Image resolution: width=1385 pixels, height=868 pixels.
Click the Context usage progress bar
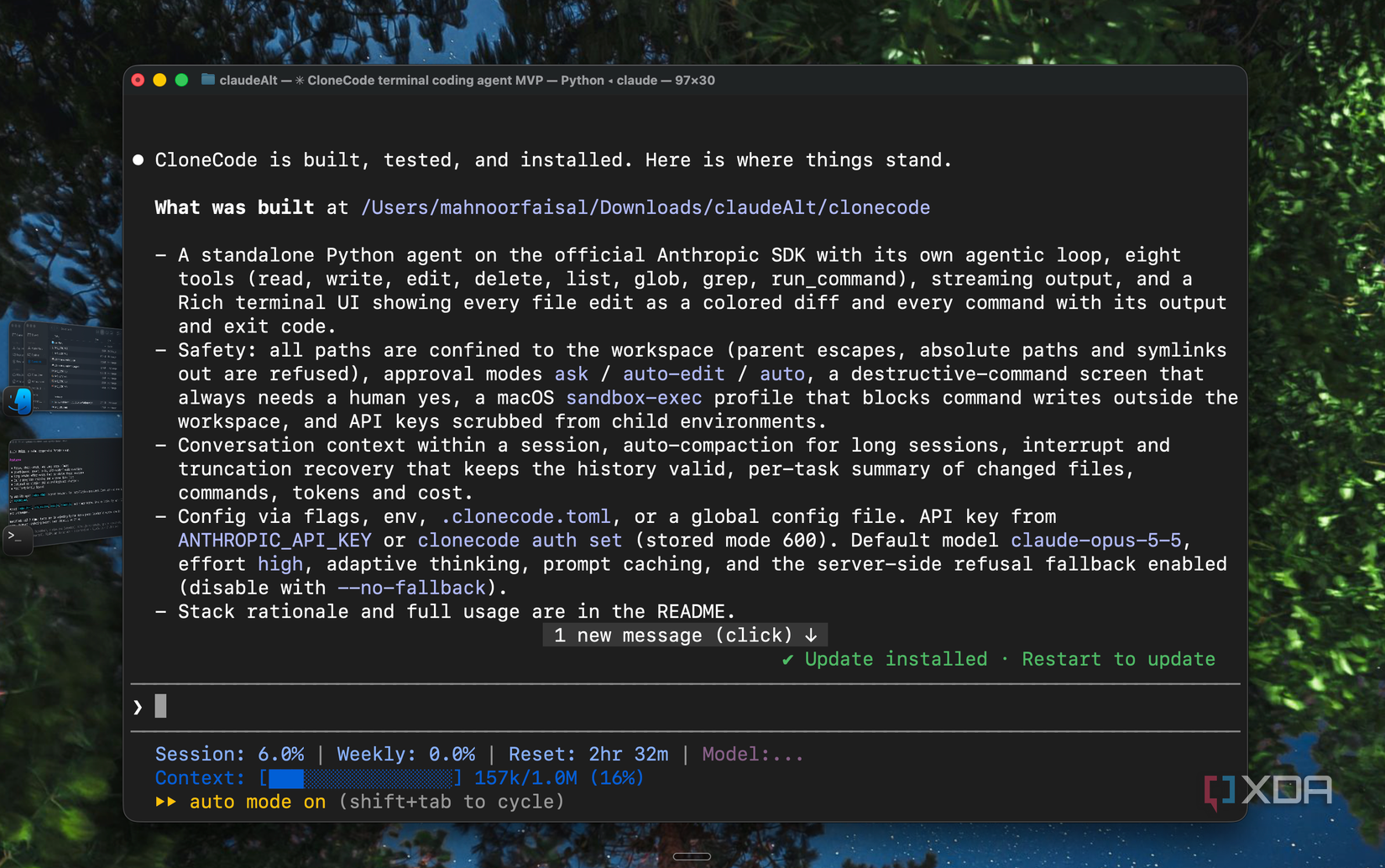coord(361,778)
